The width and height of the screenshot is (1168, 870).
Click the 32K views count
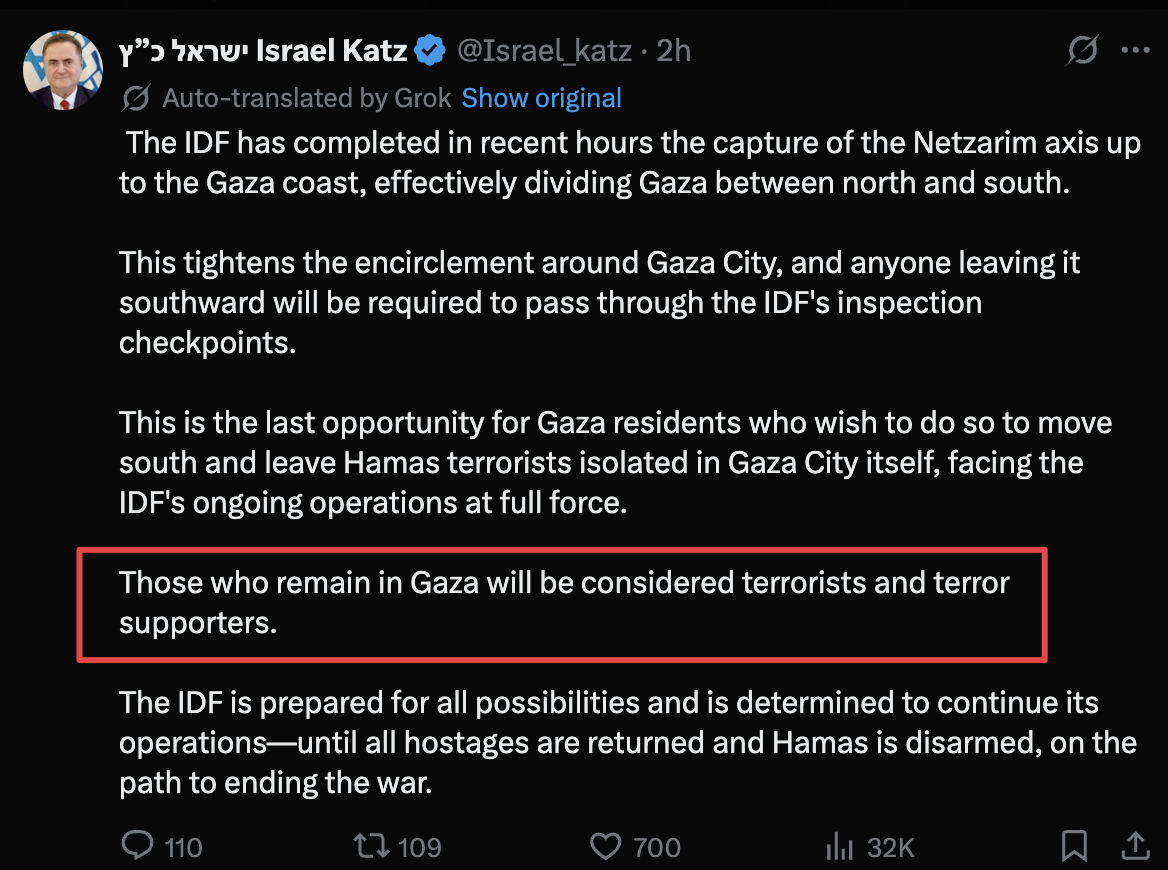[890, 848]
